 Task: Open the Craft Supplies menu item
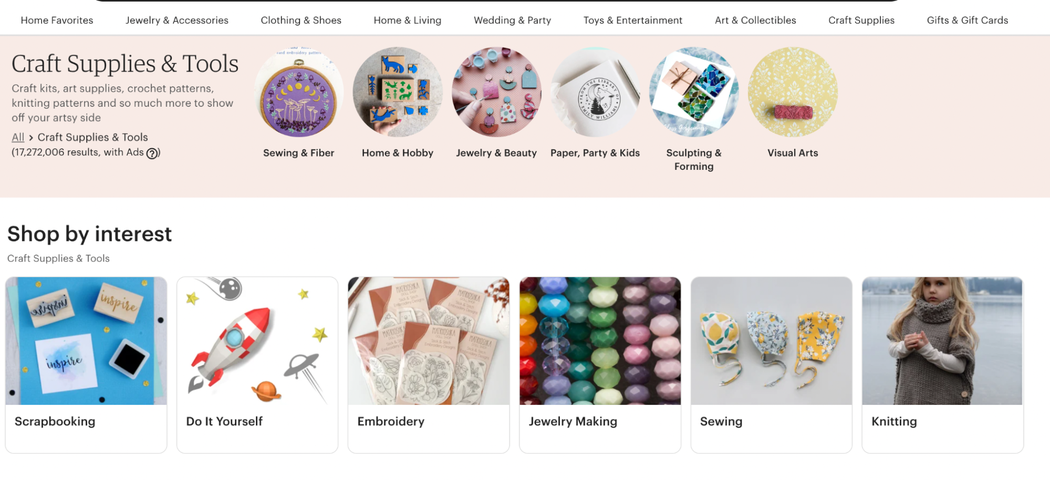[861, 20]
